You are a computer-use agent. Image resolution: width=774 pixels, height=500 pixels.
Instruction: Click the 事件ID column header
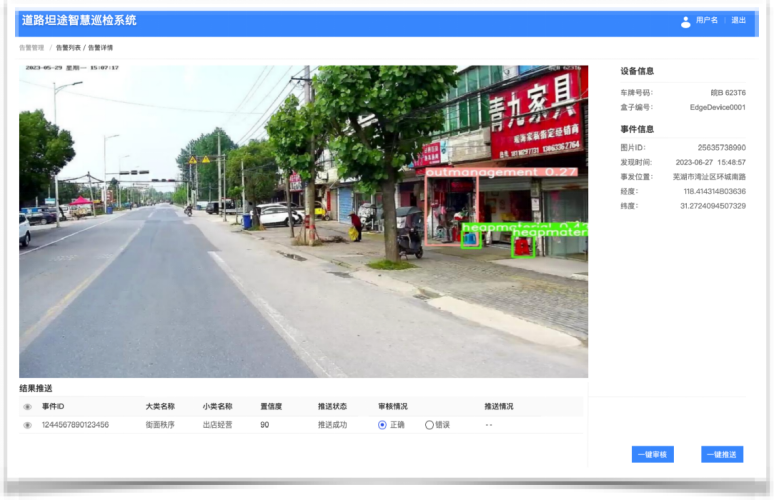53,407
